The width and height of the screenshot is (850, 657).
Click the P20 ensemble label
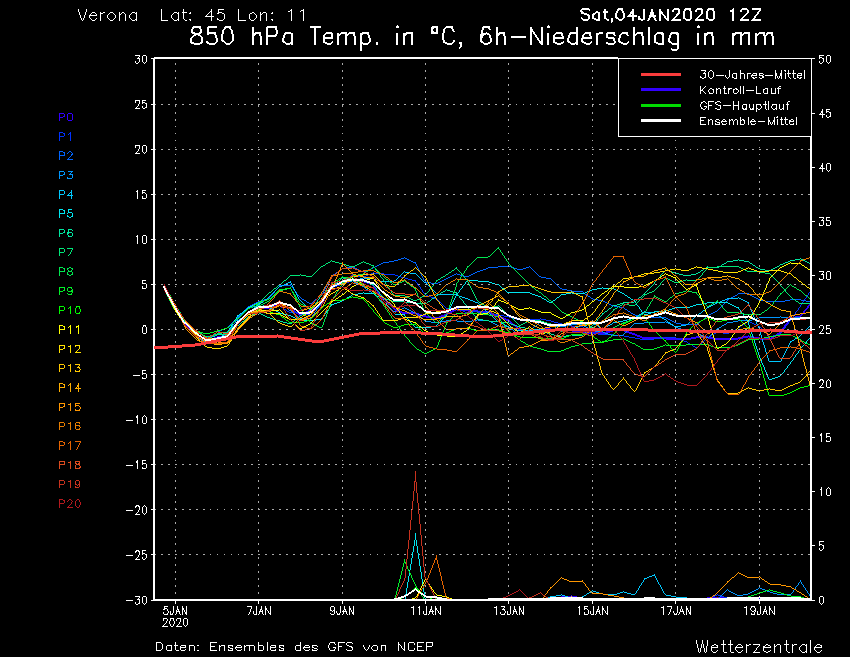[69, 504]
